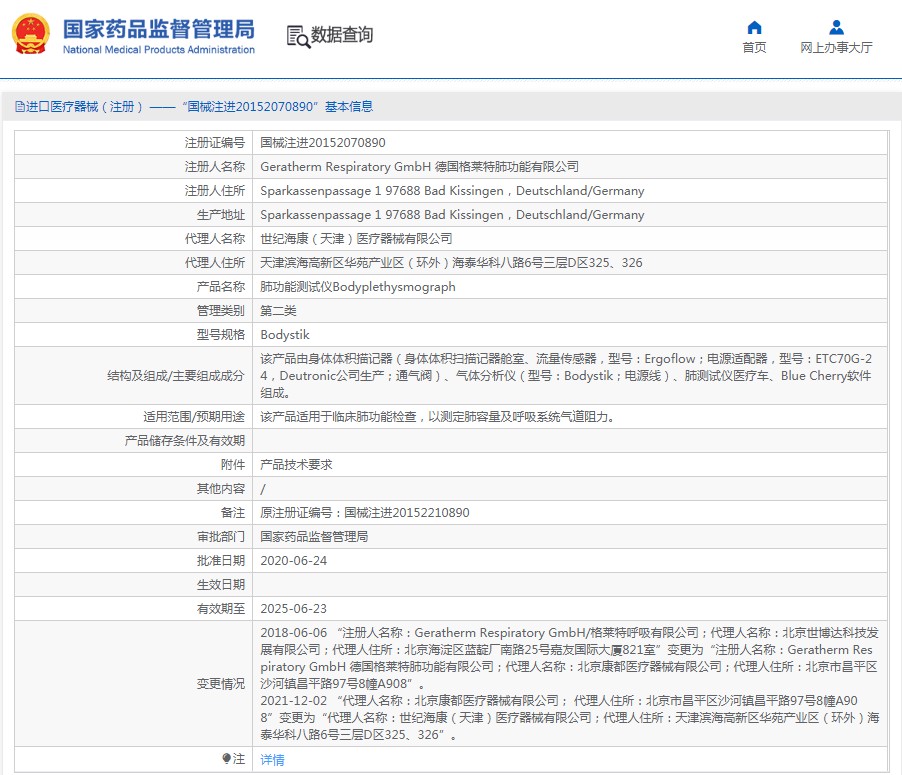Screen dimensions: 902x775
Task: Select the structure description starting 该产品由身体体积描记器
Action: (566, 376)
